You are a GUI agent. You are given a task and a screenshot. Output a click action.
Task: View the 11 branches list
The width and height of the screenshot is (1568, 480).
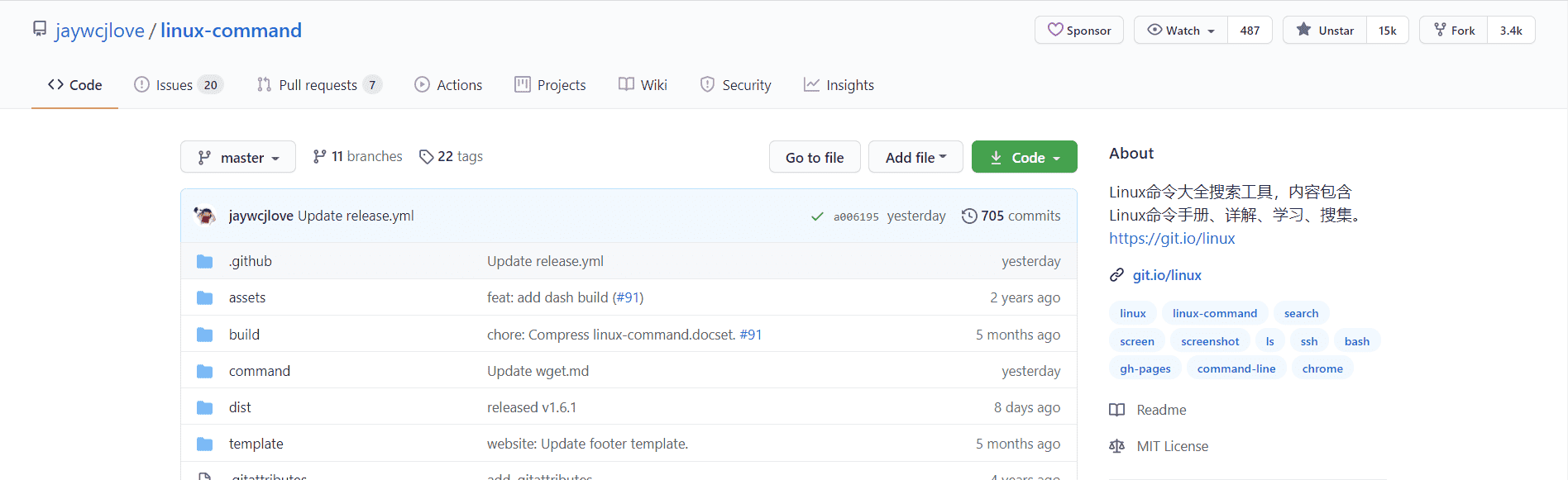click(x=357, y=156)
